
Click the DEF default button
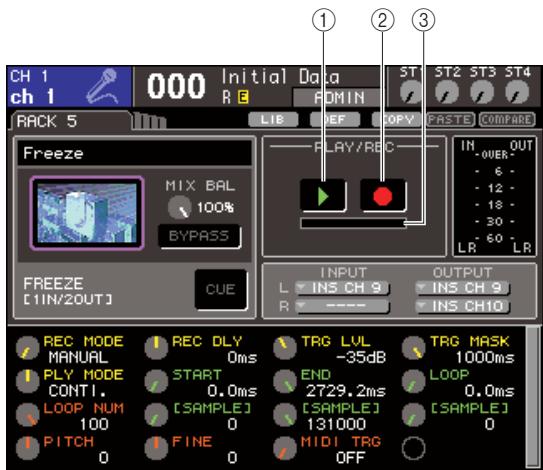[335, 120]
